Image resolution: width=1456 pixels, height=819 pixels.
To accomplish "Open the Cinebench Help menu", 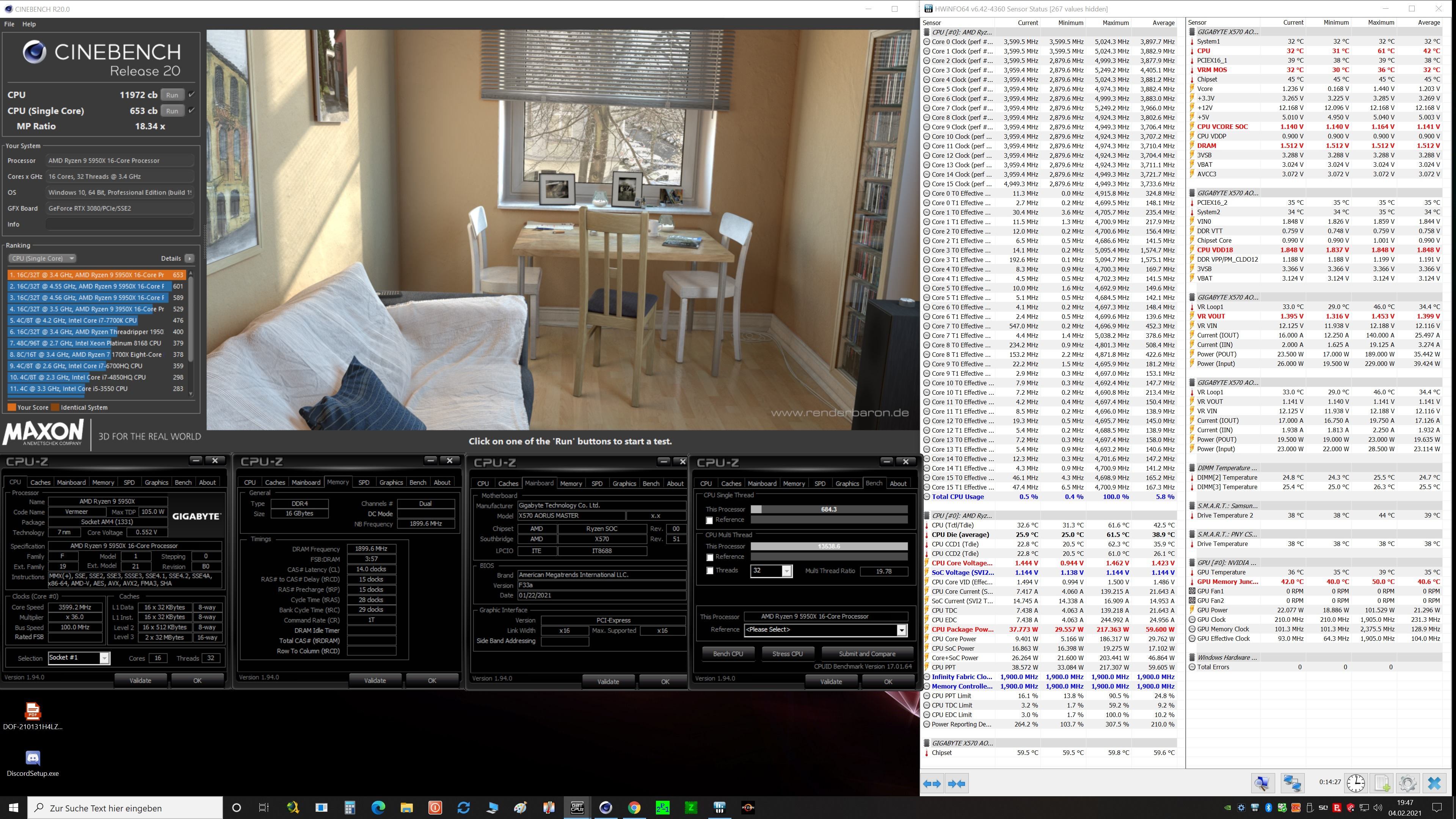I will click(29, 24).
